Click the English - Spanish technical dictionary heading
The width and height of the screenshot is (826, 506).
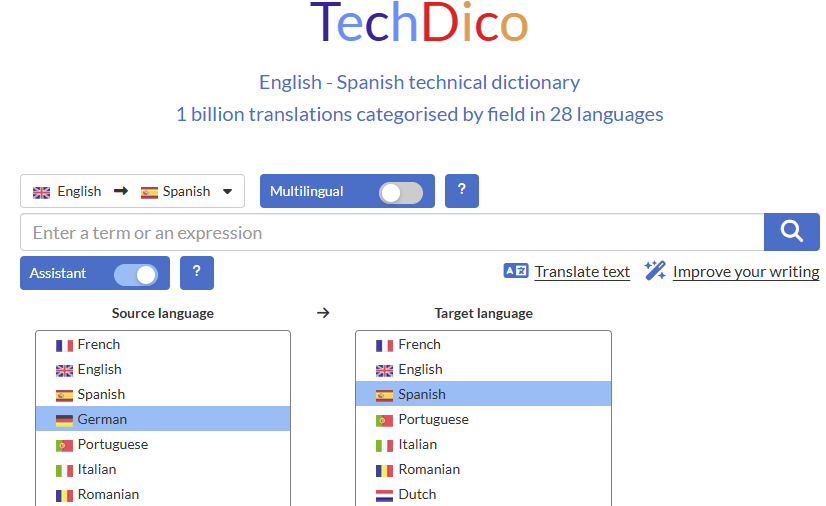(x=419, y=83)
